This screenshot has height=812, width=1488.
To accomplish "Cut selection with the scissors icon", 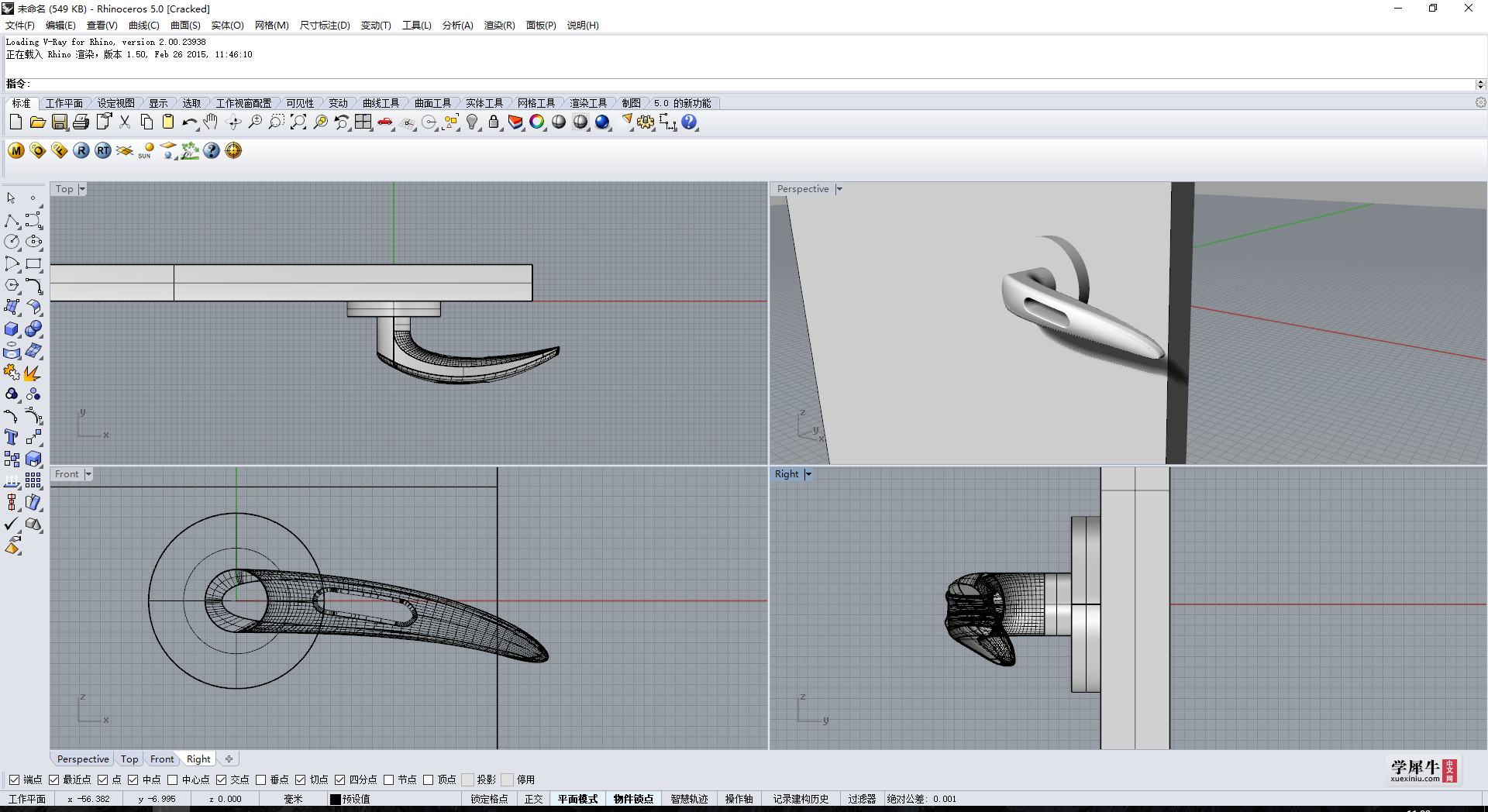I will click(125, 122).
